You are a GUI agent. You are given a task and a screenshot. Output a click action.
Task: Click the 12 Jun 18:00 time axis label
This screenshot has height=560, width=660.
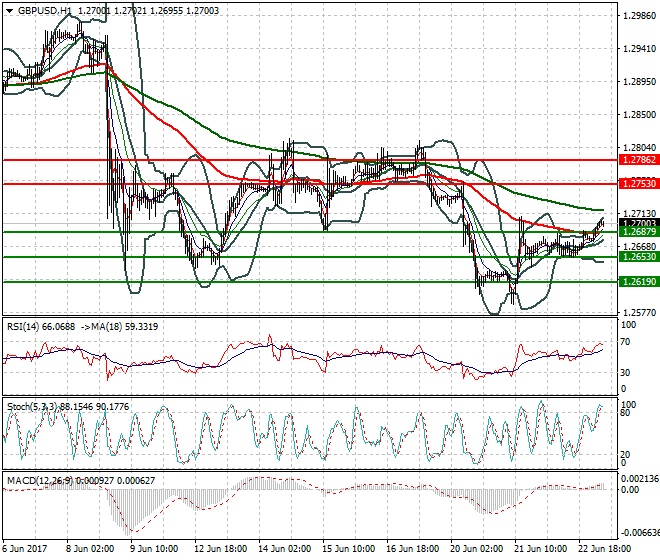coord(218,549)
